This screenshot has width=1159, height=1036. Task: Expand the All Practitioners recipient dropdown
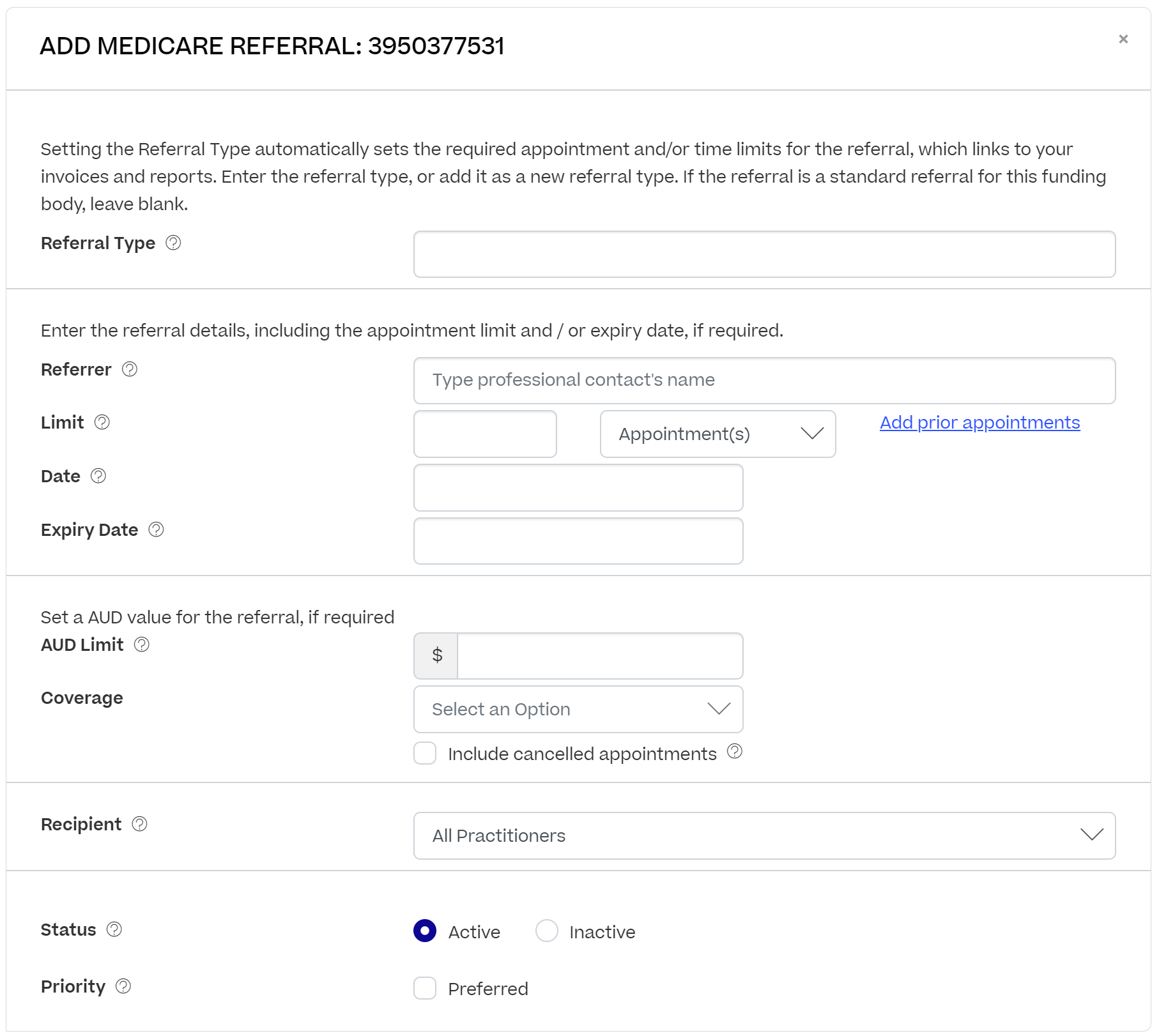tap(765, 836)
